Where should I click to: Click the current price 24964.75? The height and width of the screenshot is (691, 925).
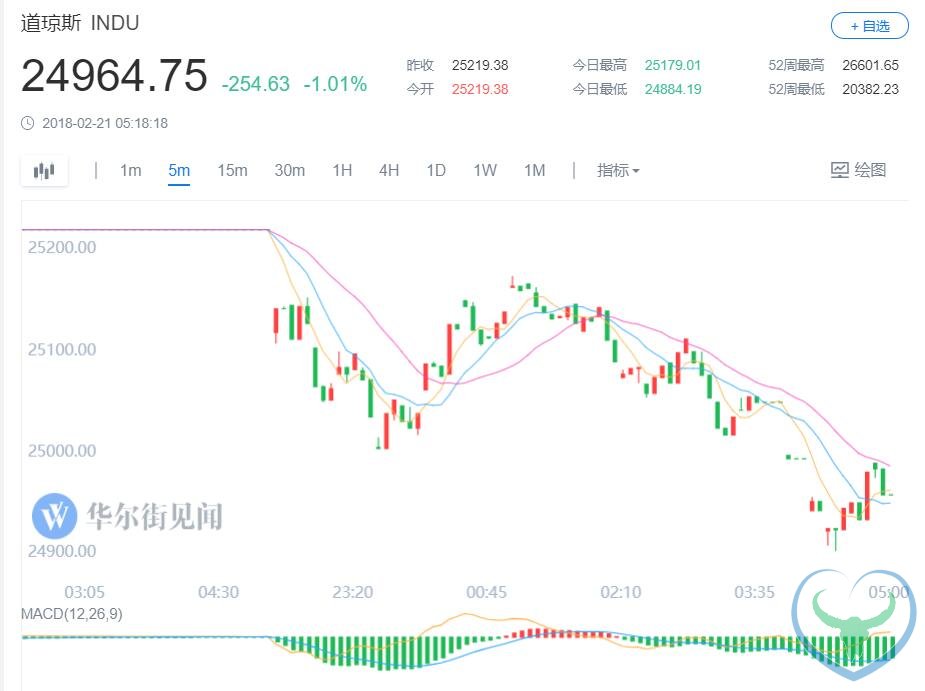114,76
